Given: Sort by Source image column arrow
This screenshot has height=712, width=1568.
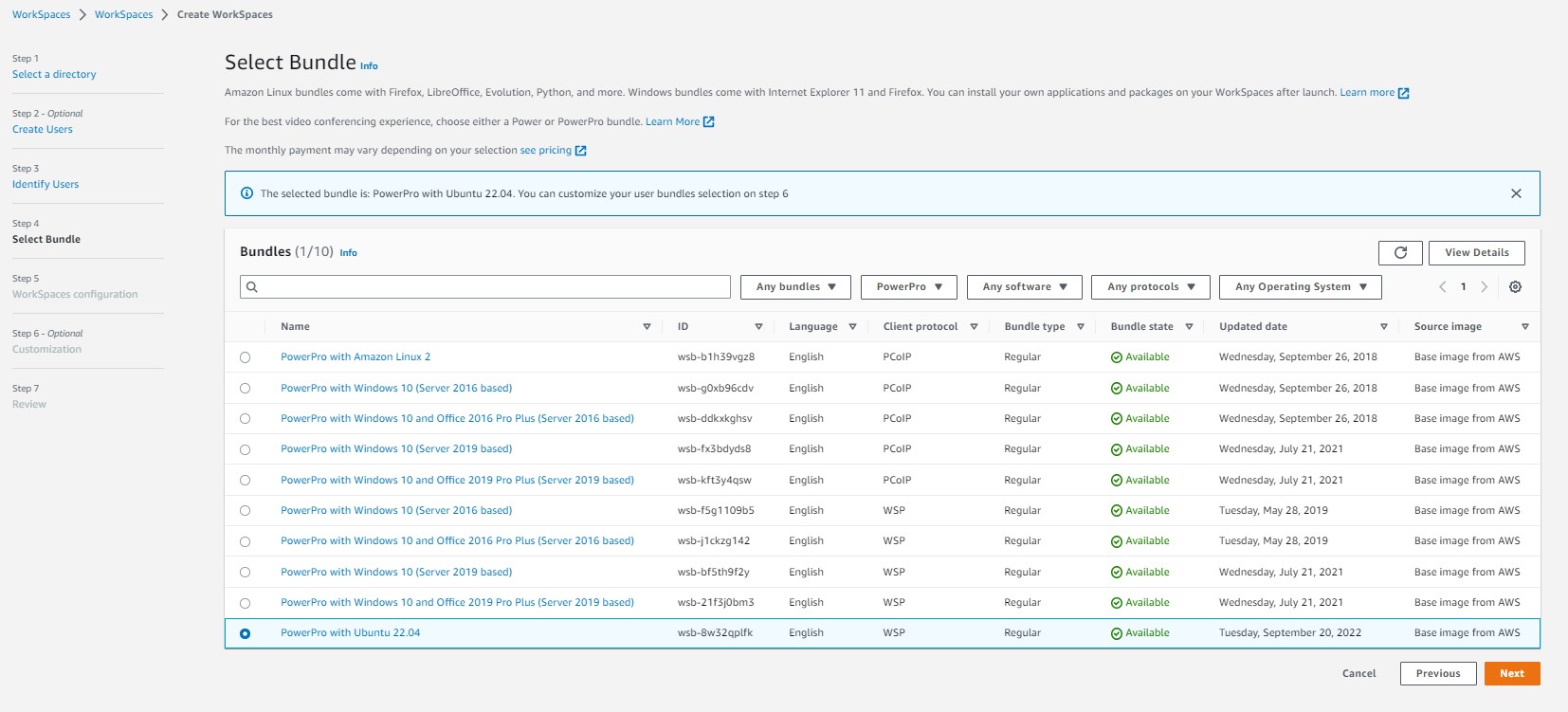Looking at the screenshot, I should (x=1524, y=326).
